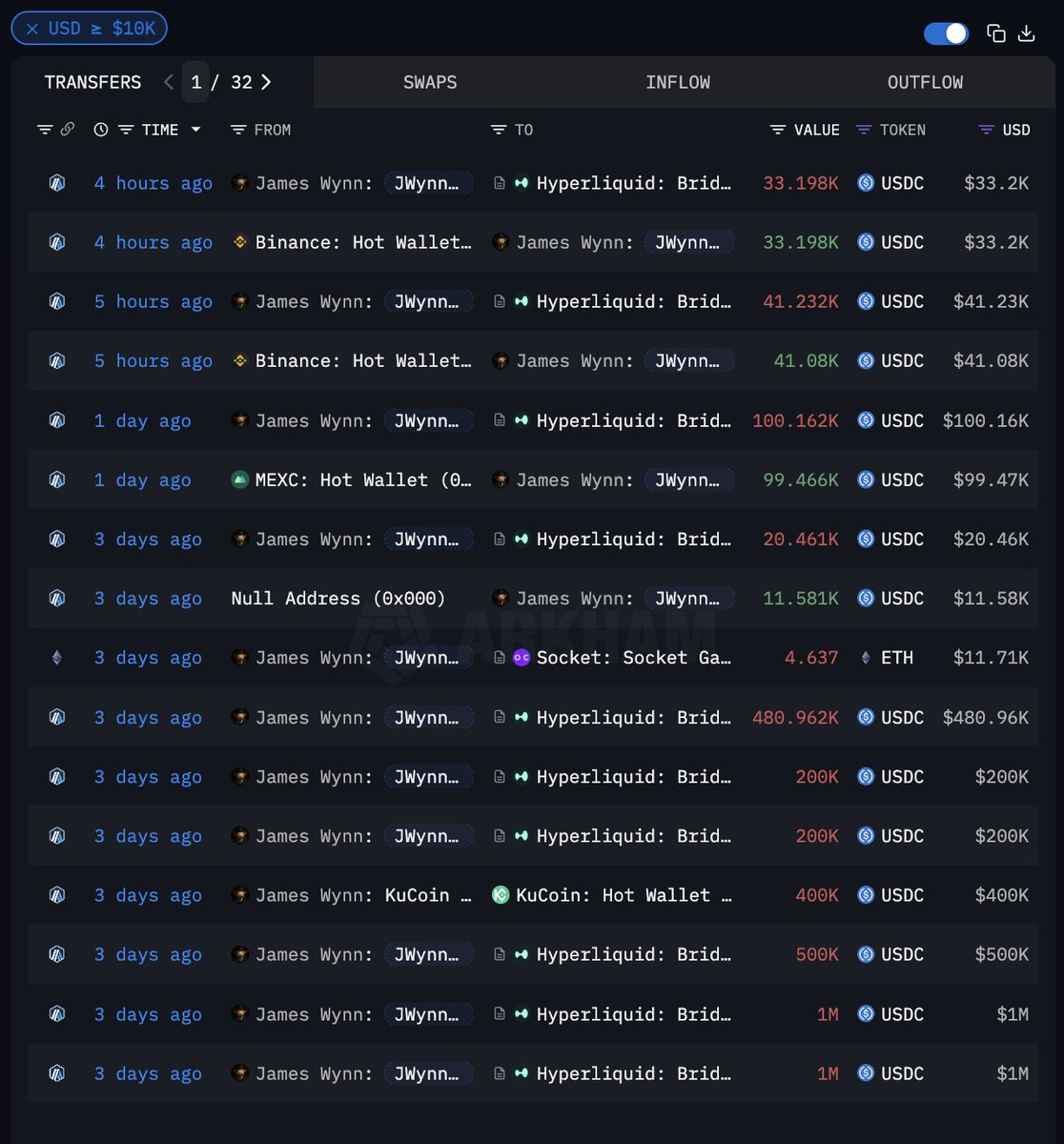This screenshot has height=1144, width=1064.
Task: Click Socket: Socket Gateway recipient
Action: pyautogui.click(x=634, y=658)
